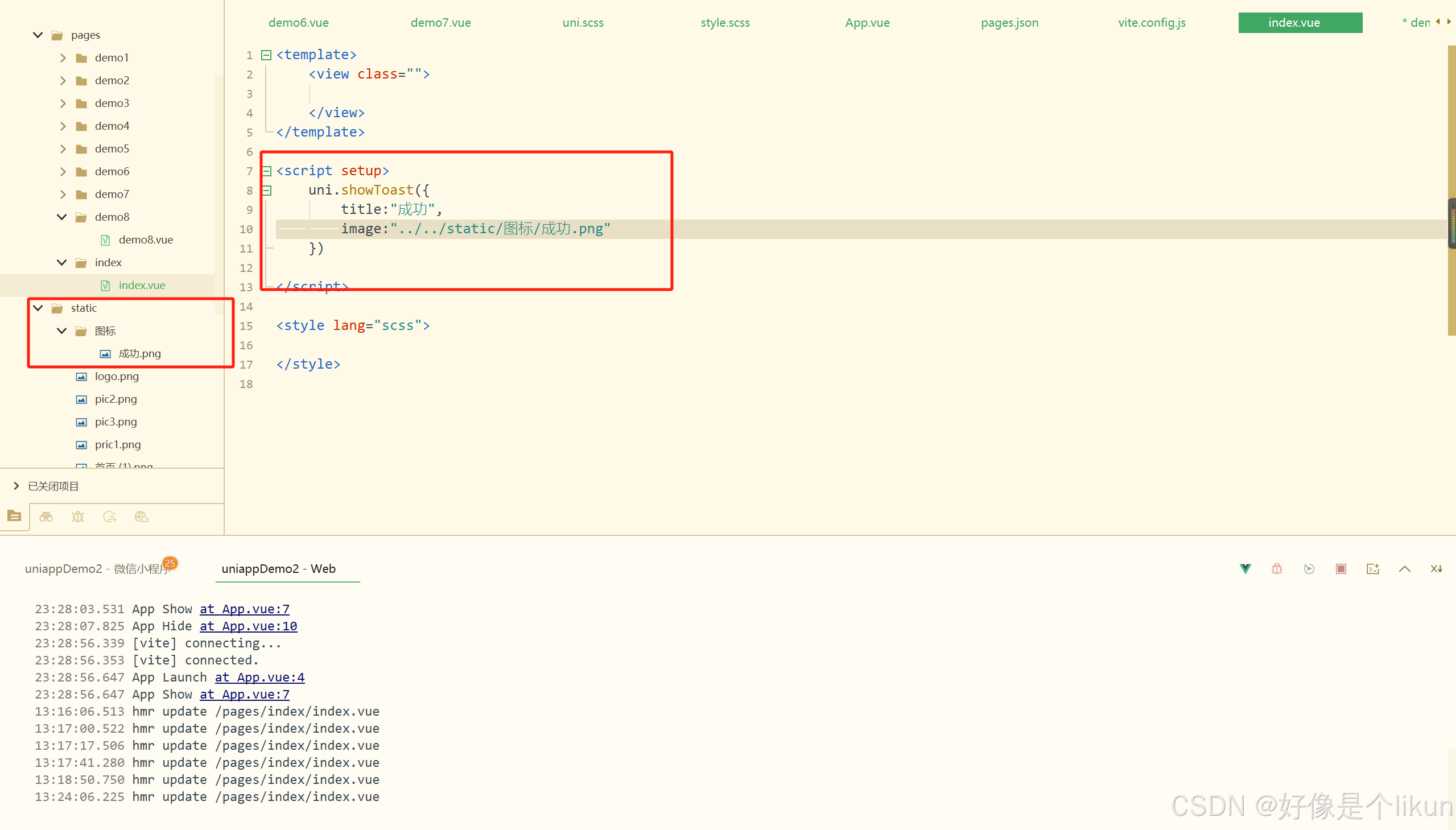Collapse the demo8 folder
The image size is (1456, 830).
(x=62, y=217)
